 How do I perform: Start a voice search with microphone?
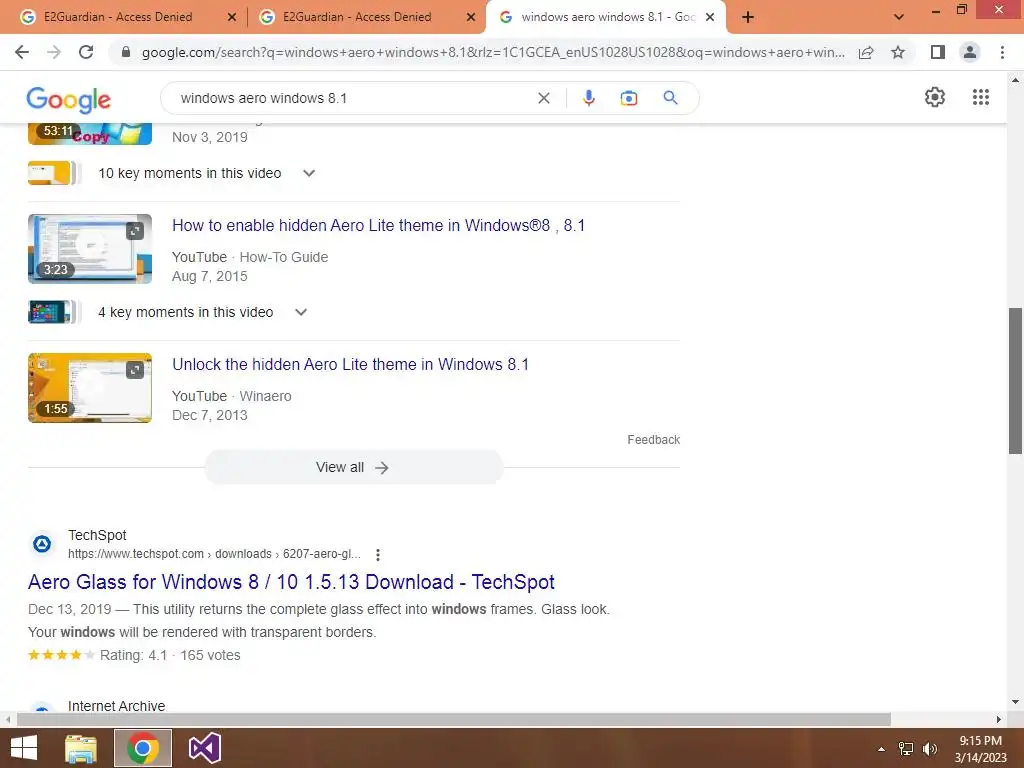point(588,98)
